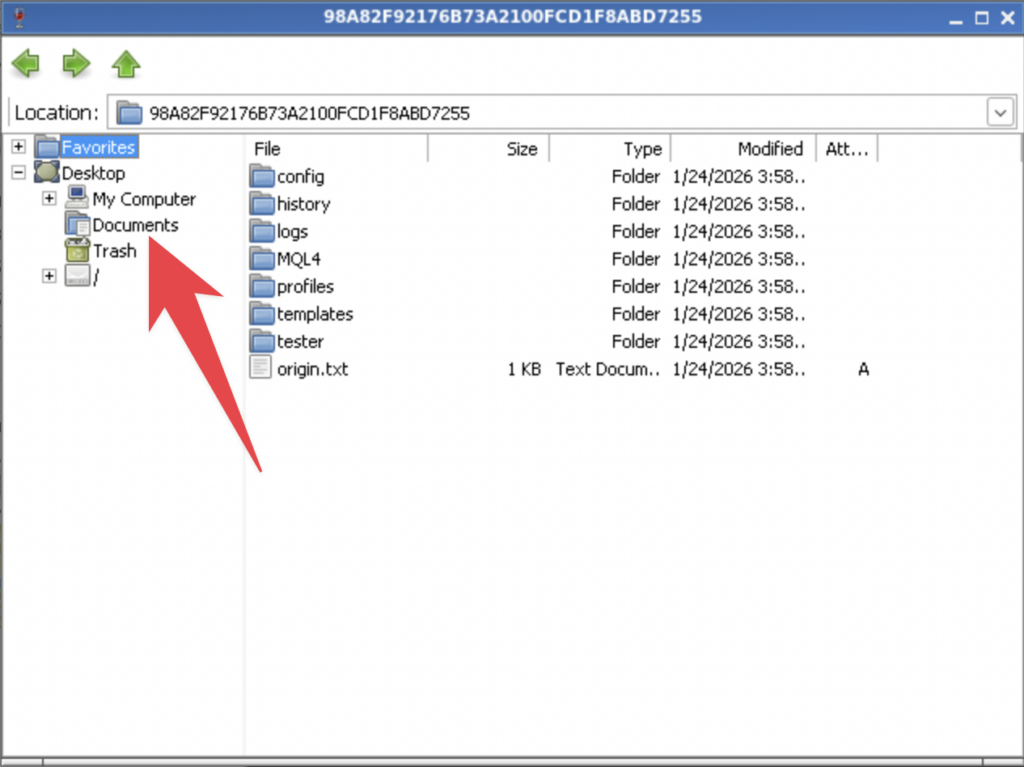Click the green Forward arrow icon
Image resolution: width=1024 pixels, height=767 pixels.
pyautogui.click(x=76, y=65)
